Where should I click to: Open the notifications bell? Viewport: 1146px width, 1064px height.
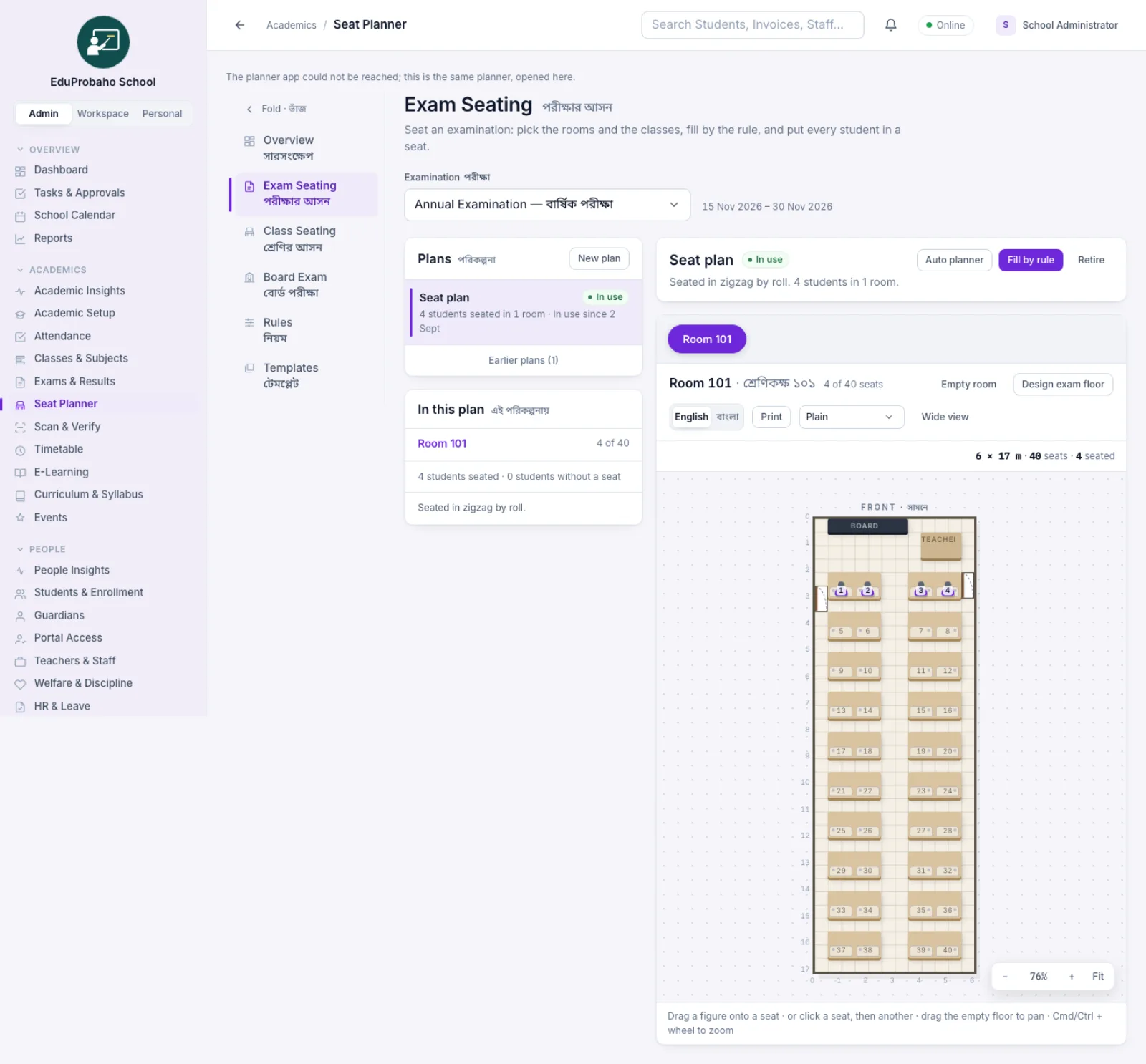[x=890, y=25]
